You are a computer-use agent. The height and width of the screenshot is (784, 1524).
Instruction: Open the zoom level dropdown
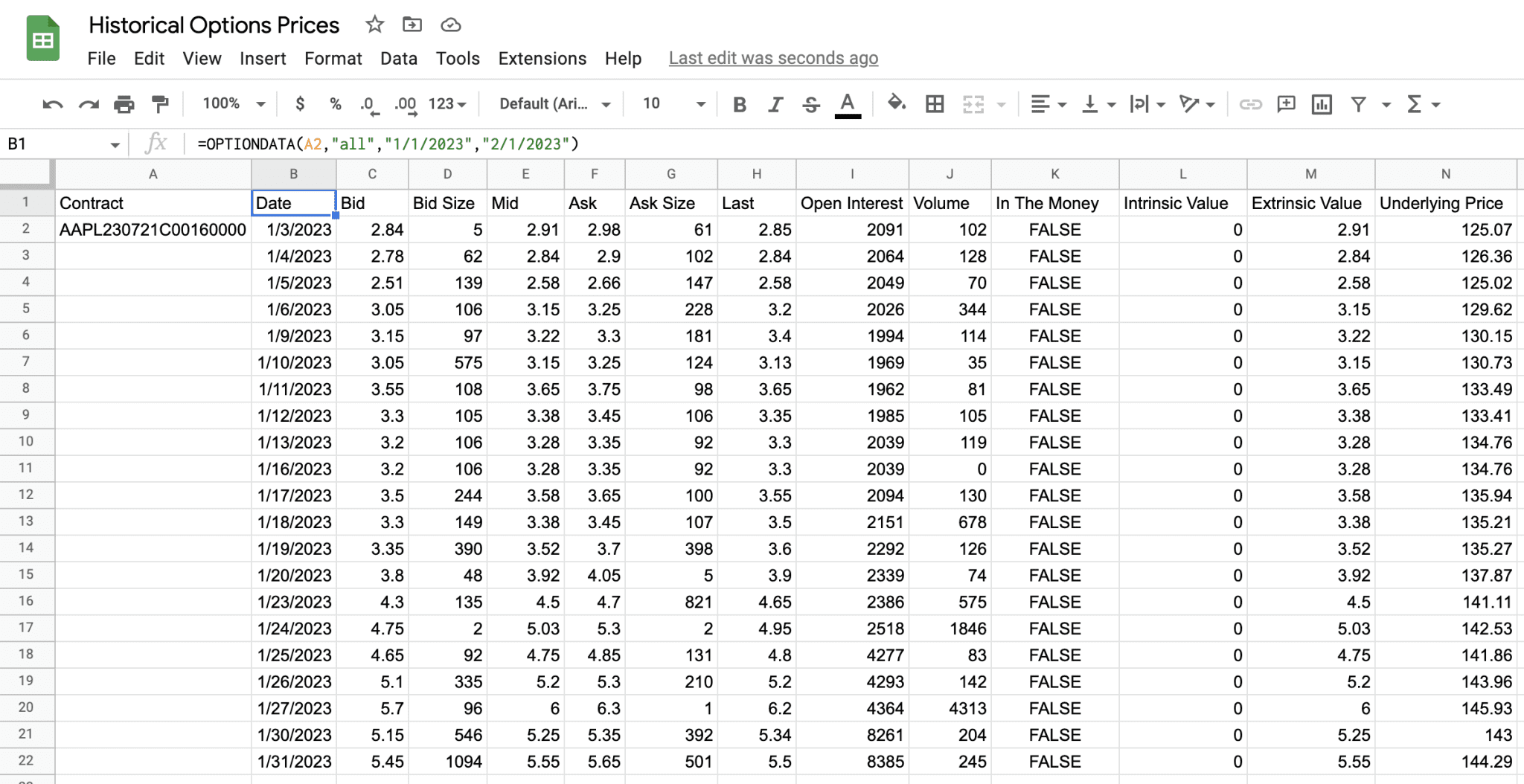(x=231, y=104)
